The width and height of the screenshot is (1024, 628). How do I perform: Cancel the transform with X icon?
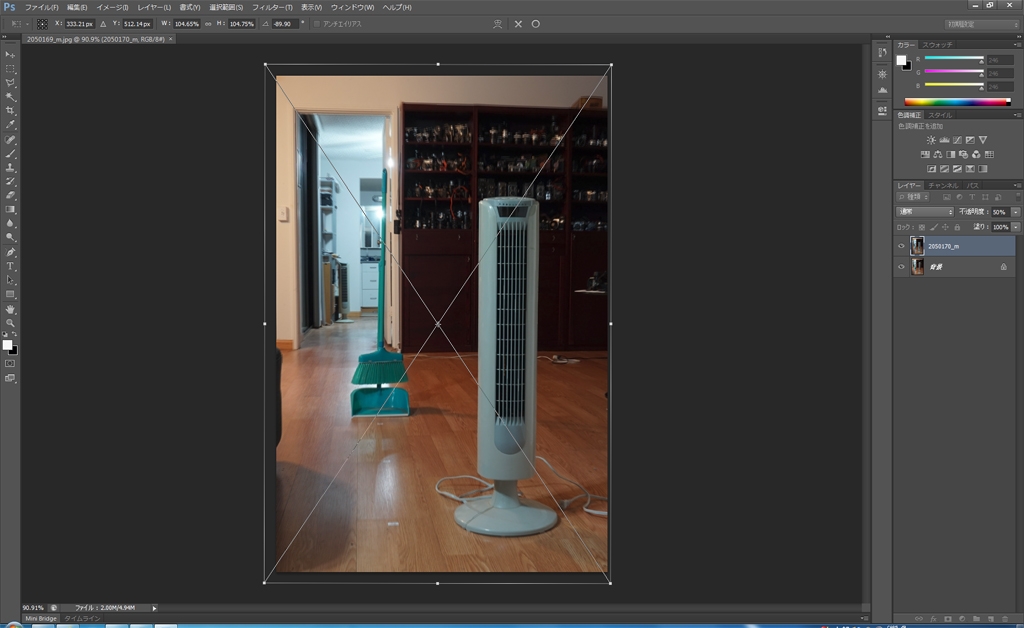click(518, 24)
